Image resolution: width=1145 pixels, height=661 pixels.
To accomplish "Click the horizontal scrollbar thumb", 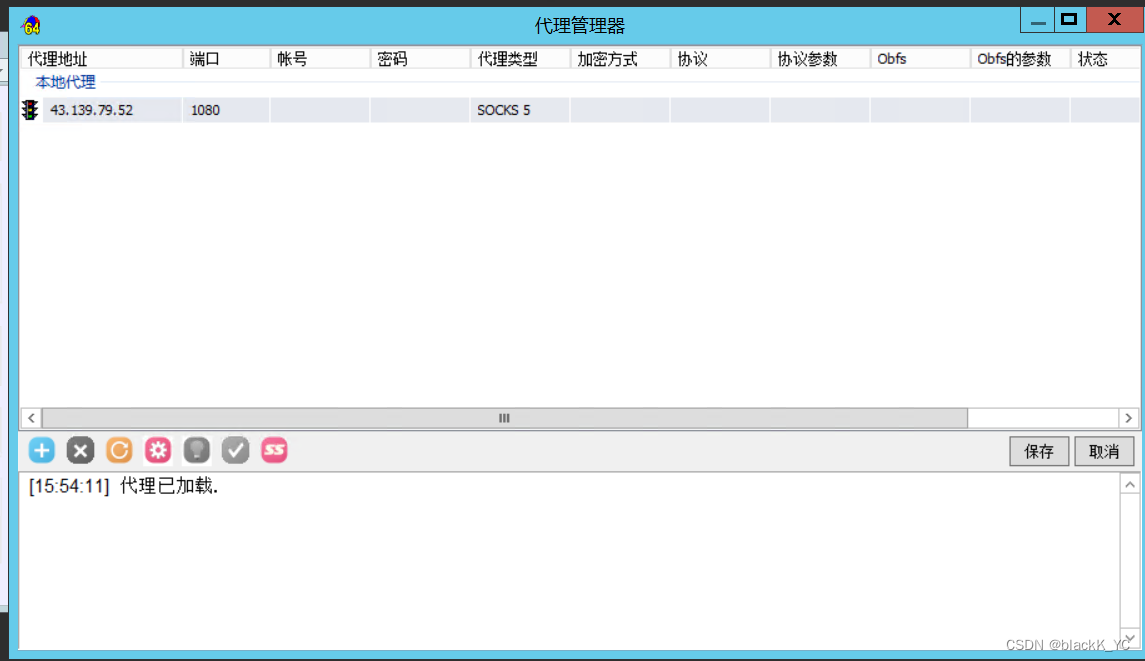I will coord(505,419).
